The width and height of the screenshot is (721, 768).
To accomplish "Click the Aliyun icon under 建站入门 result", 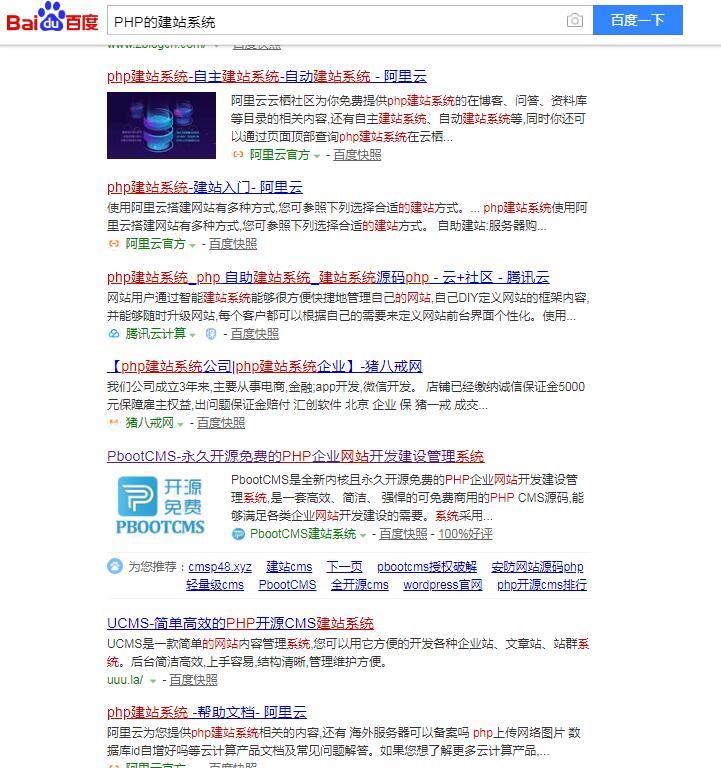I will coord(114,243).
